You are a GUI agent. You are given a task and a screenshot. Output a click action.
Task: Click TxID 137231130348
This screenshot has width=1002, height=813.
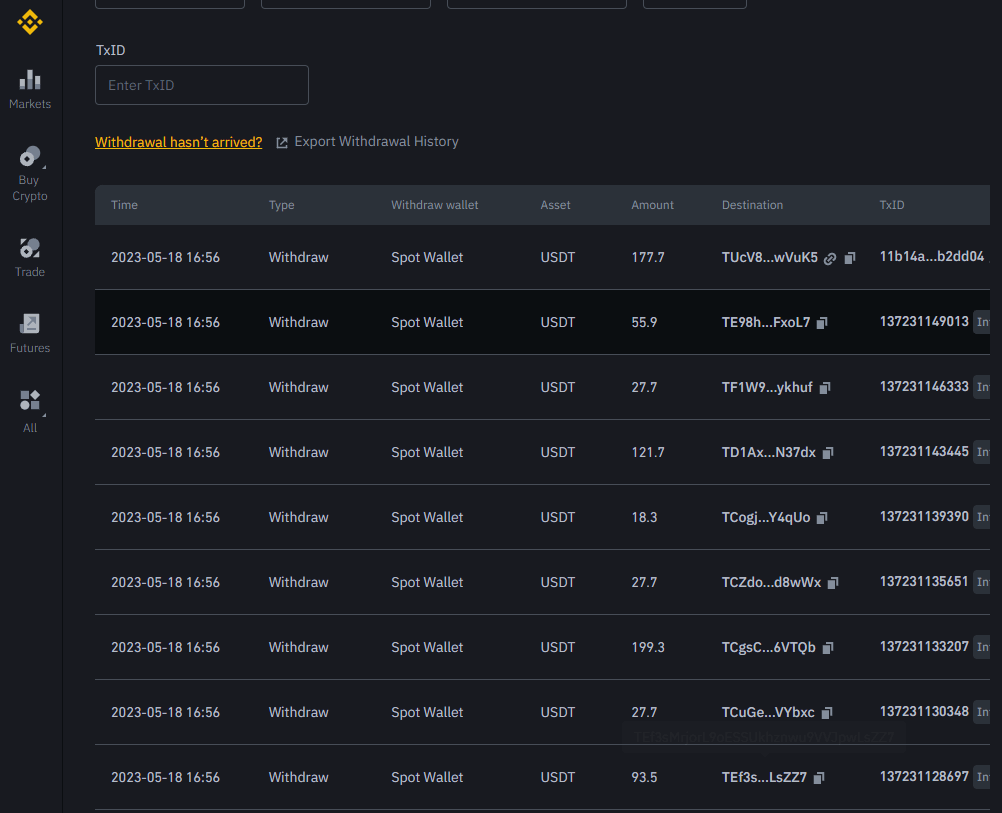[x=924, y=712]
